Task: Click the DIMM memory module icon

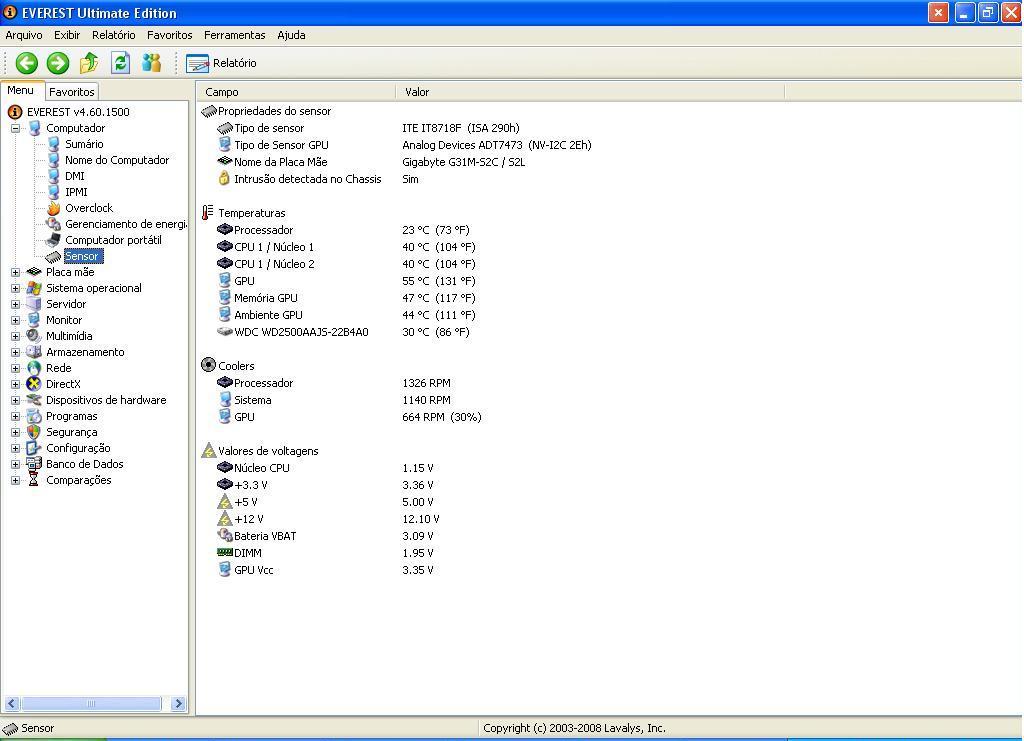Action: pyautogui.click(x=225, y=552)
